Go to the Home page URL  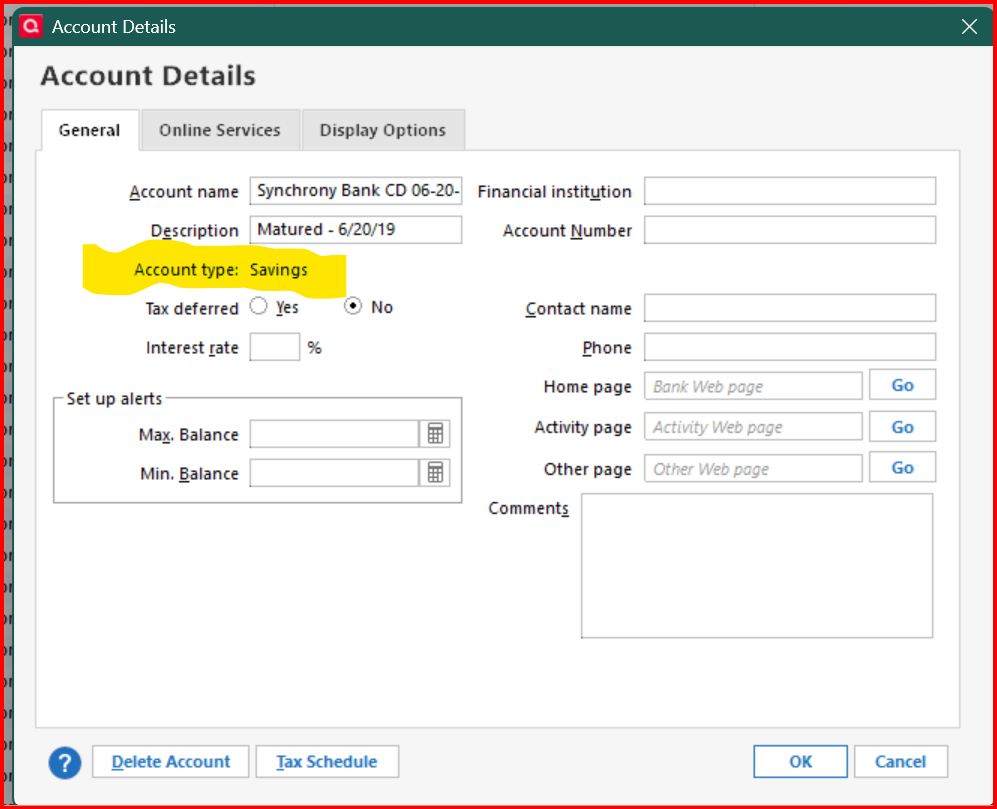coord(902,385)
